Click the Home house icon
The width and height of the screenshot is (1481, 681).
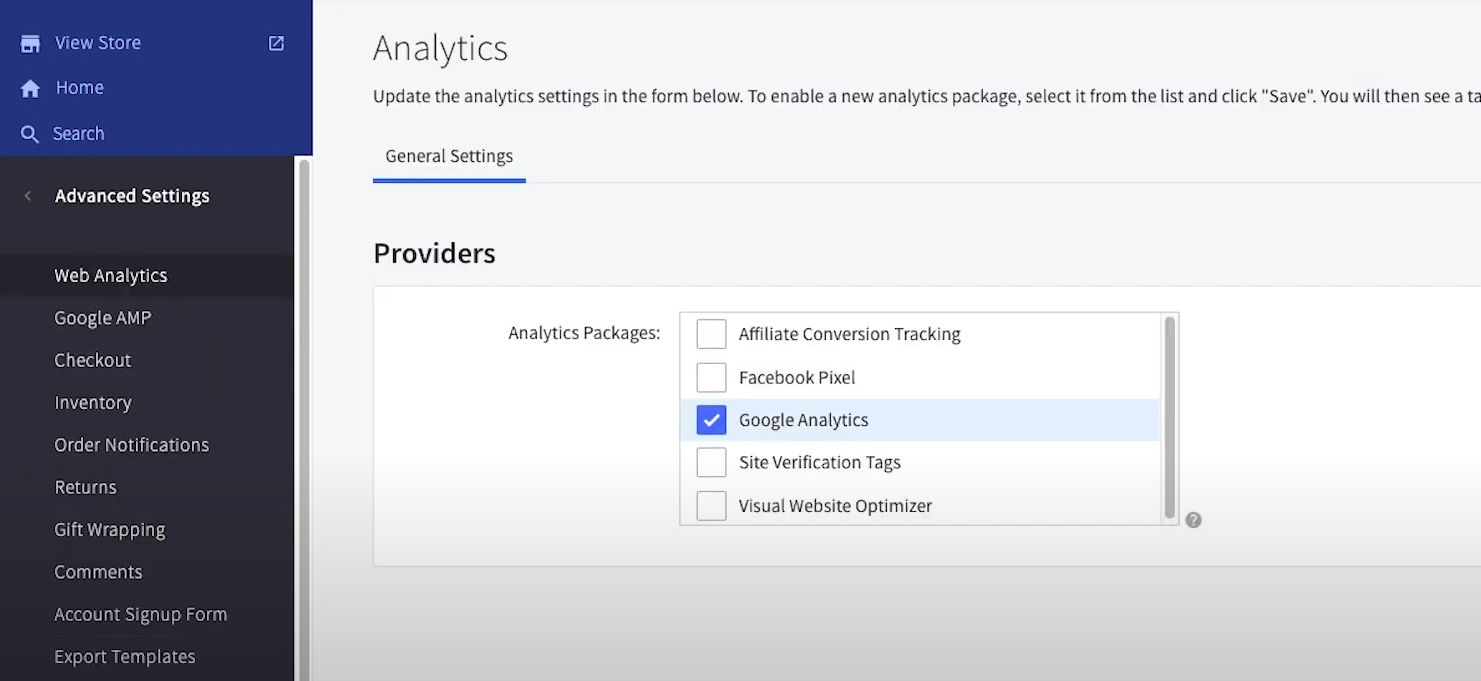click(x=30, y=89)
